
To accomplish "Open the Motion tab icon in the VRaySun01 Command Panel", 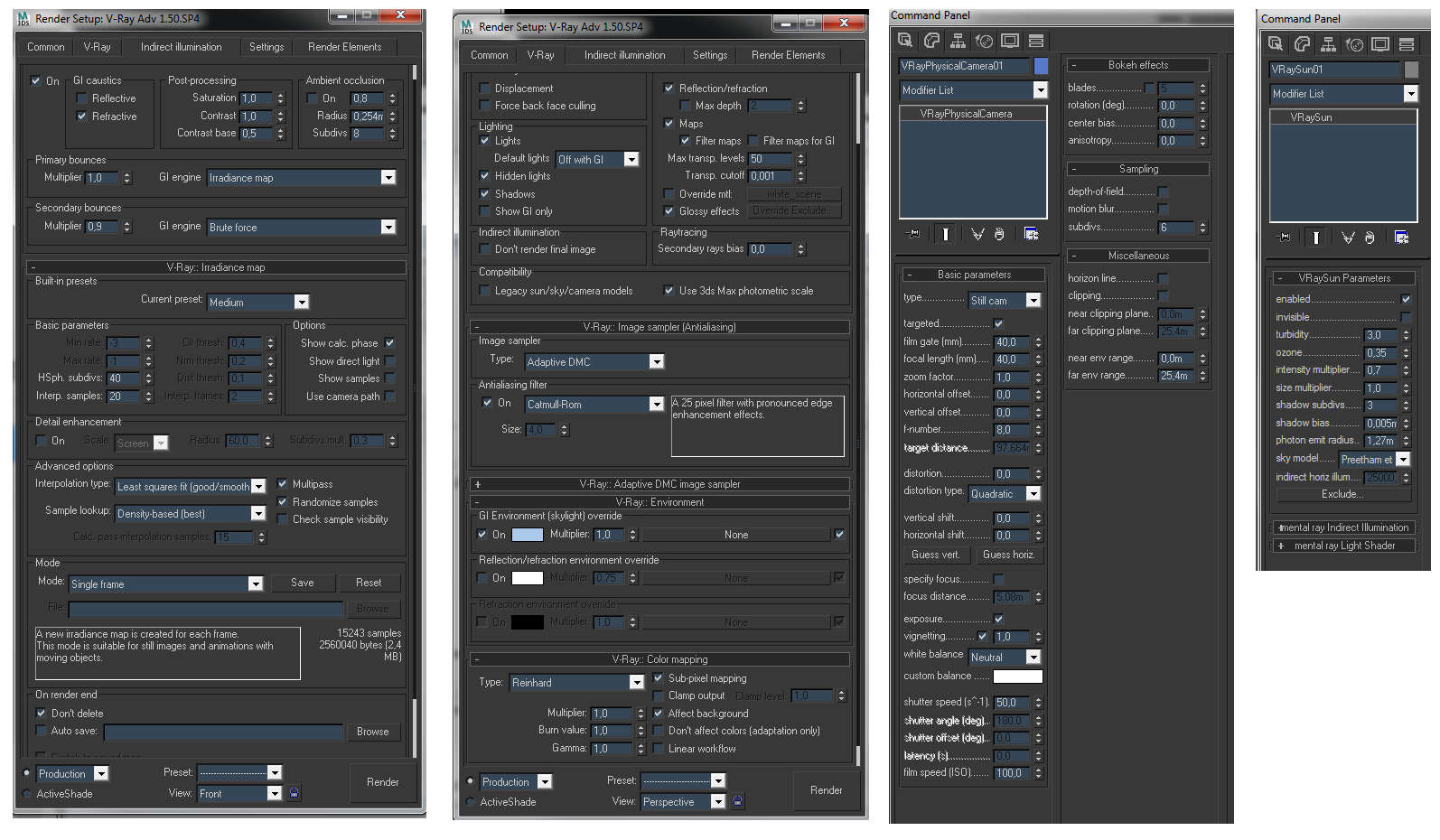I will point(1354,44).
